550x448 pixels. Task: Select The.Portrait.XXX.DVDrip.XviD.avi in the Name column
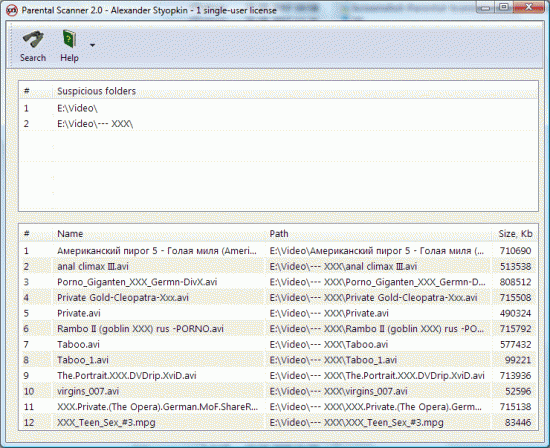(x=127, y=375)
